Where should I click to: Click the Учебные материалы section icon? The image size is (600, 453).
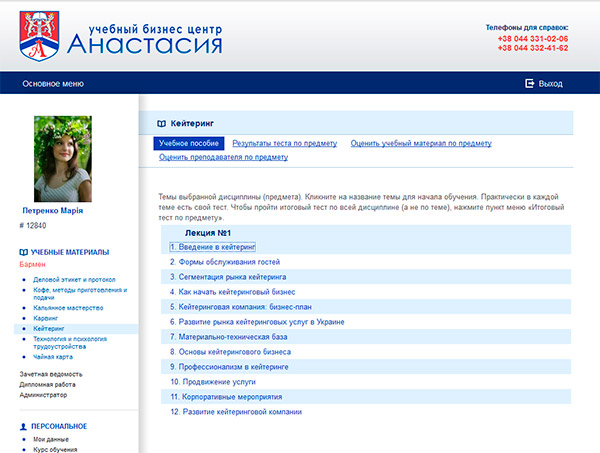point(24,252)
